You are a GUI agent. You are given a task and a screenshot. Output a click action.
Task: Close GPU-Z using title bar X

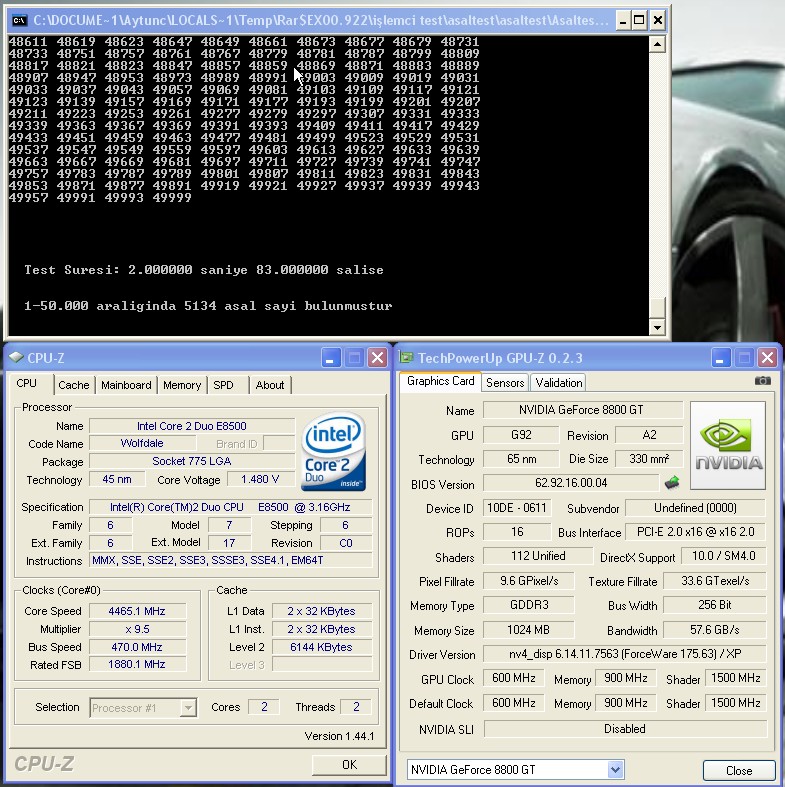click(767, 358)
